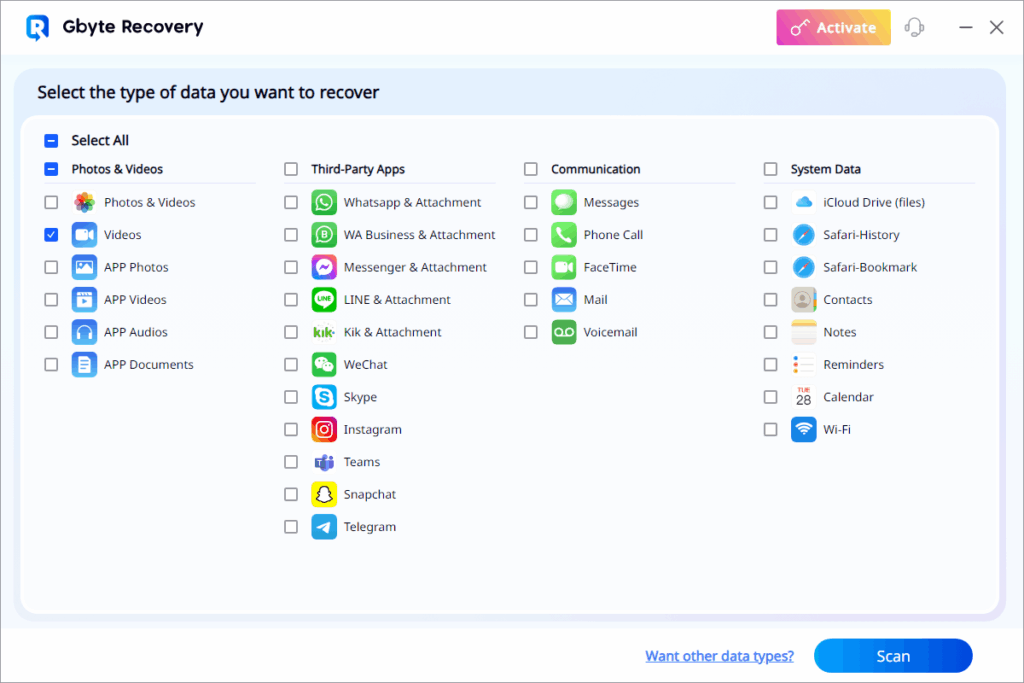Click the 'Reminders' label text

pos(853,365)
